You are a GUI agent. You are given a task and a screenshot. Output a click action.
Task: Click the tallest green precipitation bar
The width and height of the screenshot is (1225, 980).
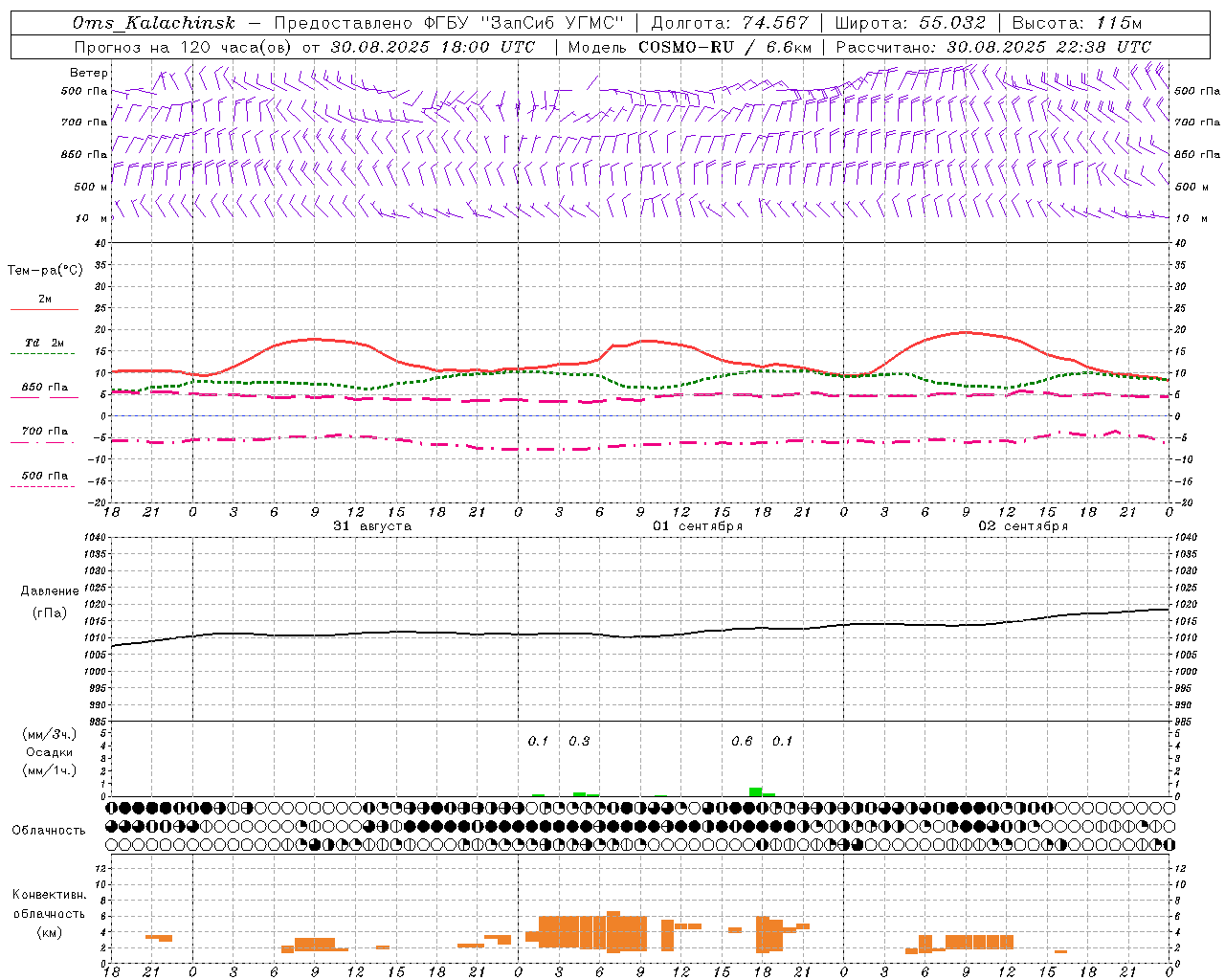756,791
